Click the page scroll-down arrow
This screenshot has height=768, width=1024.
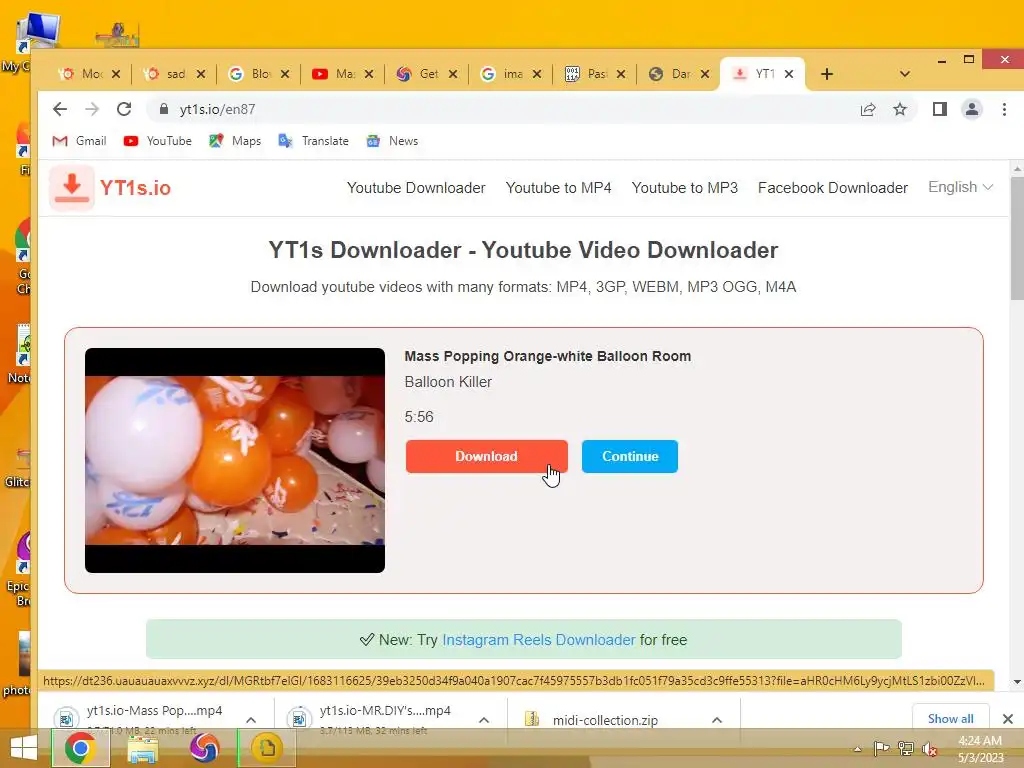[x=1017, y=682]
